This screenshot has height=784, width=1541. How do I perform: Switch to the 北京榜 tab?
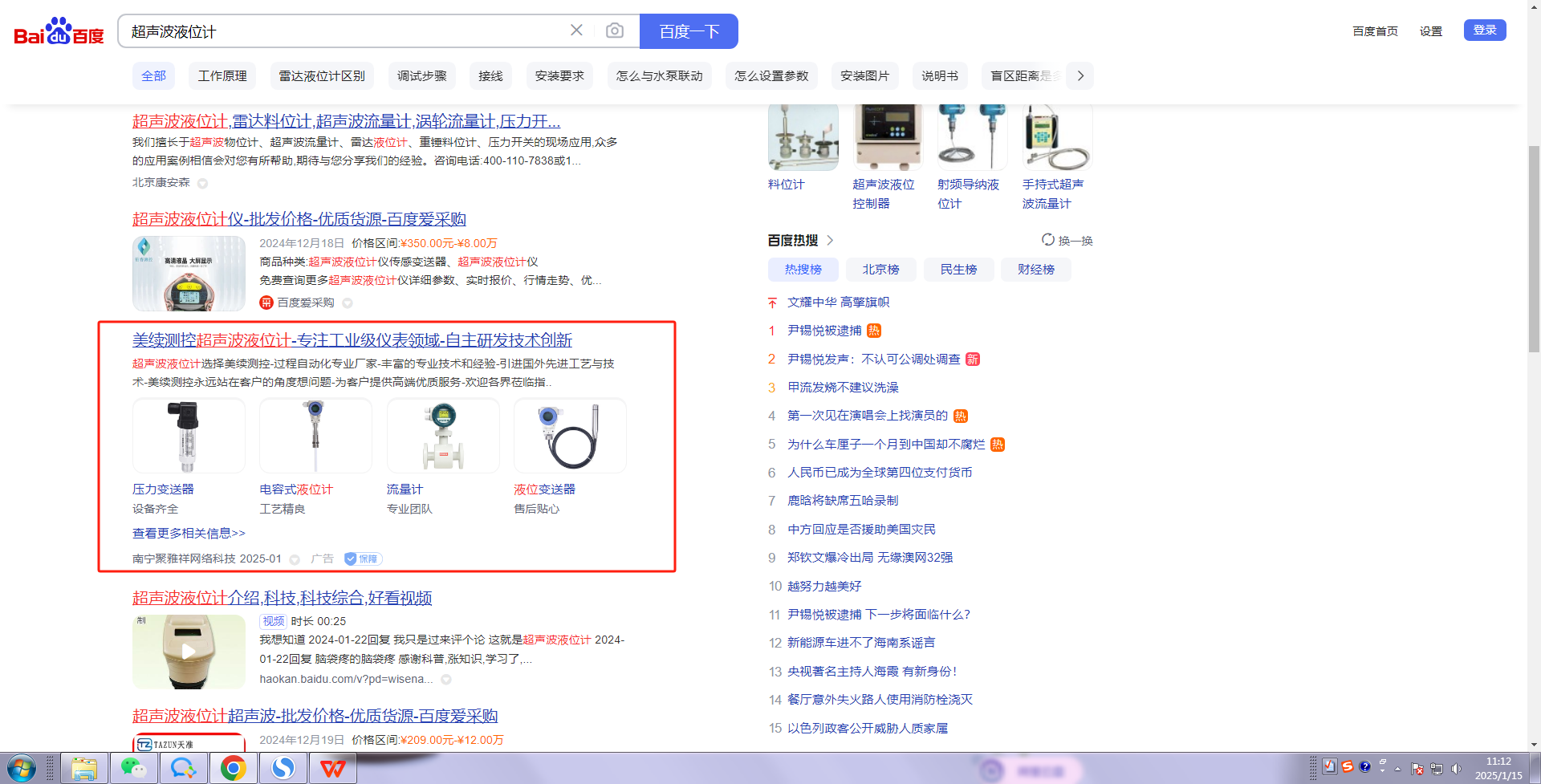point(880,270)
